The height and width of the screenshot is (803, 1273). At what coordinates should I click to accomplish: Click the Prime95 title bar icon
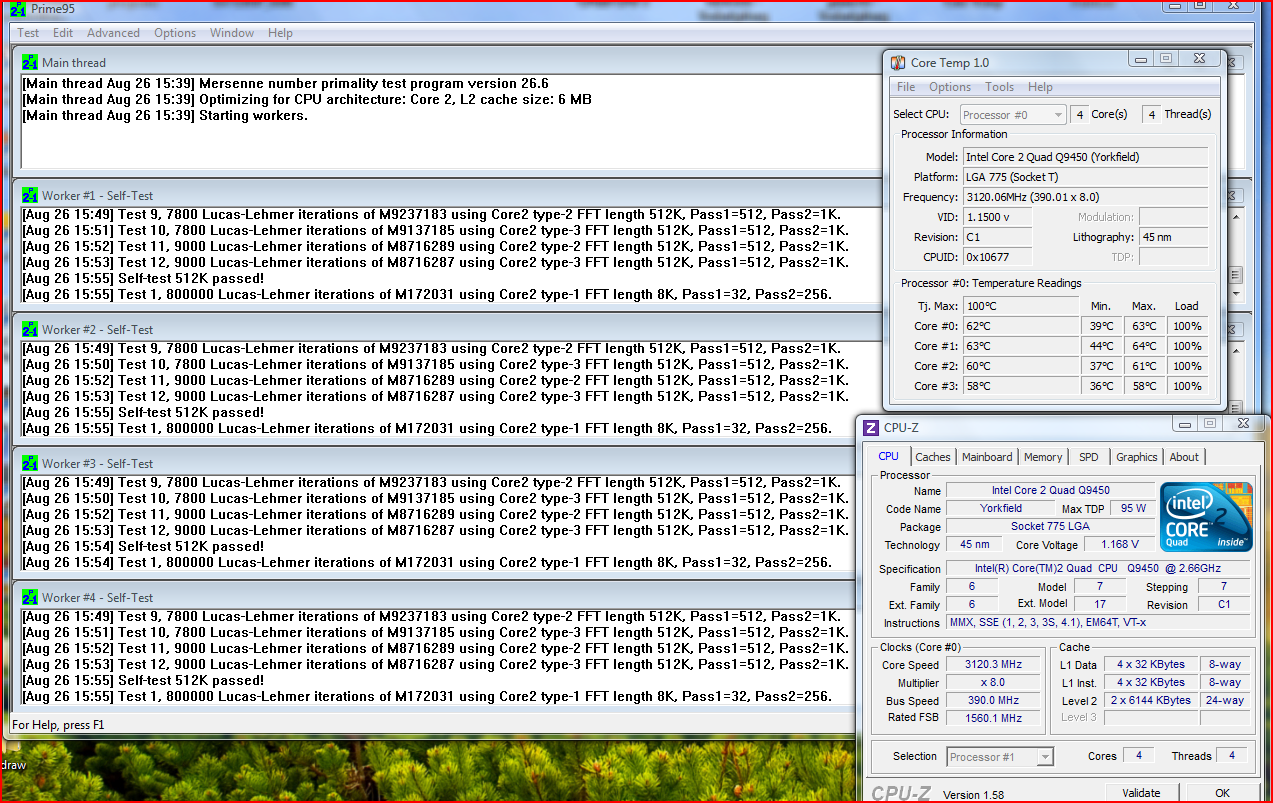tap(20, 8)
